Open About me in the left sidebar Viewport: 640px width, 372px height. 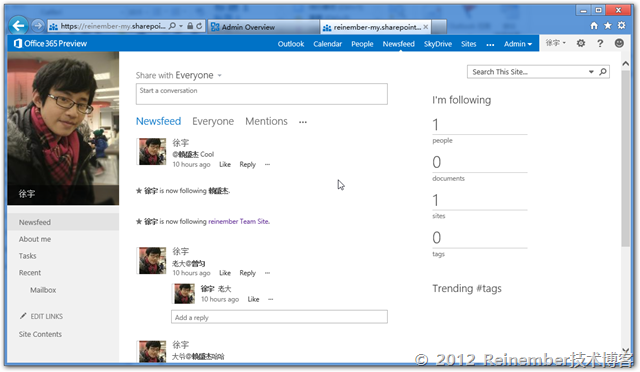point(35,239)
